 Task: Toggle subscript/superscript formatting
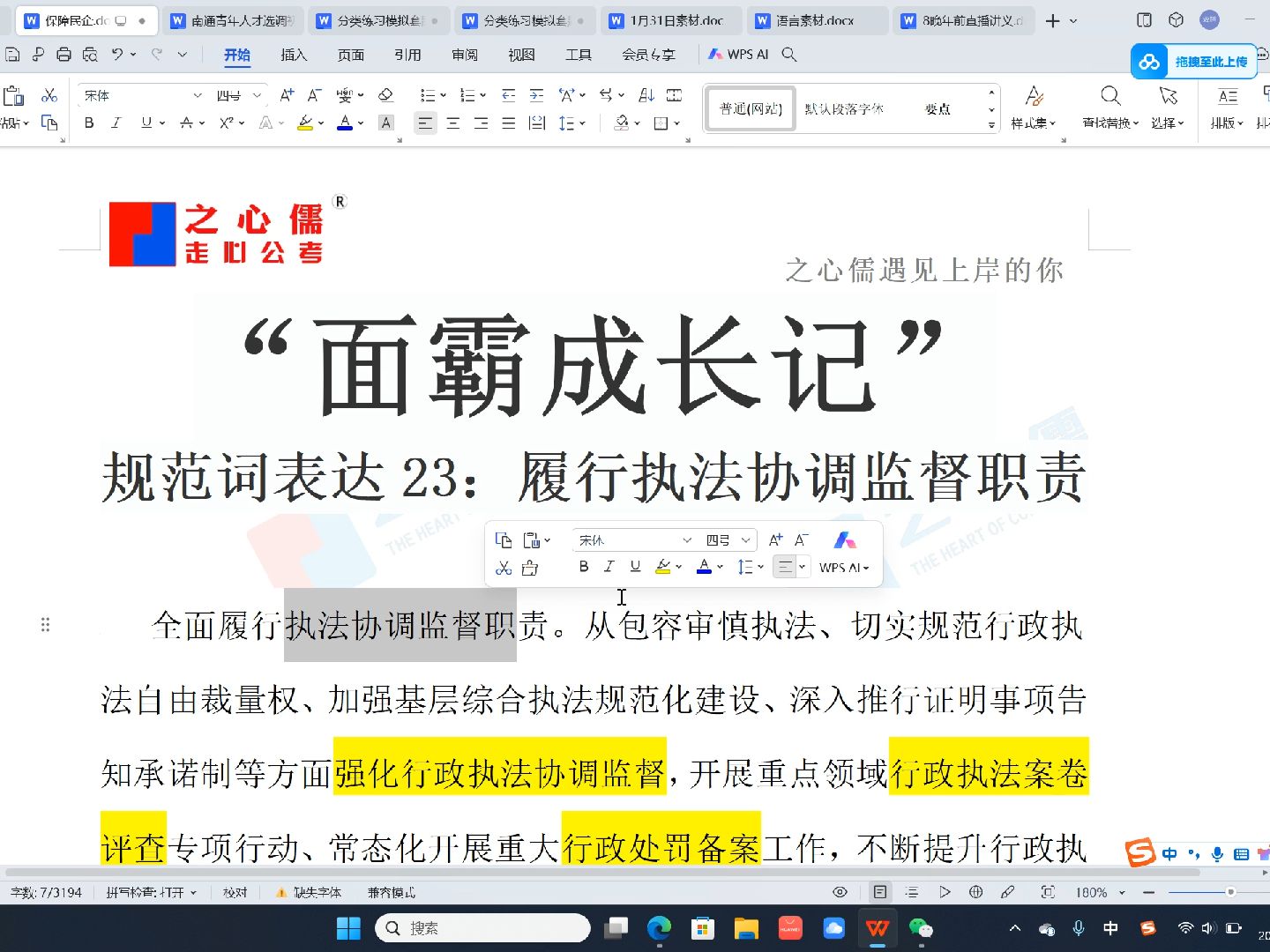[227, 123]
